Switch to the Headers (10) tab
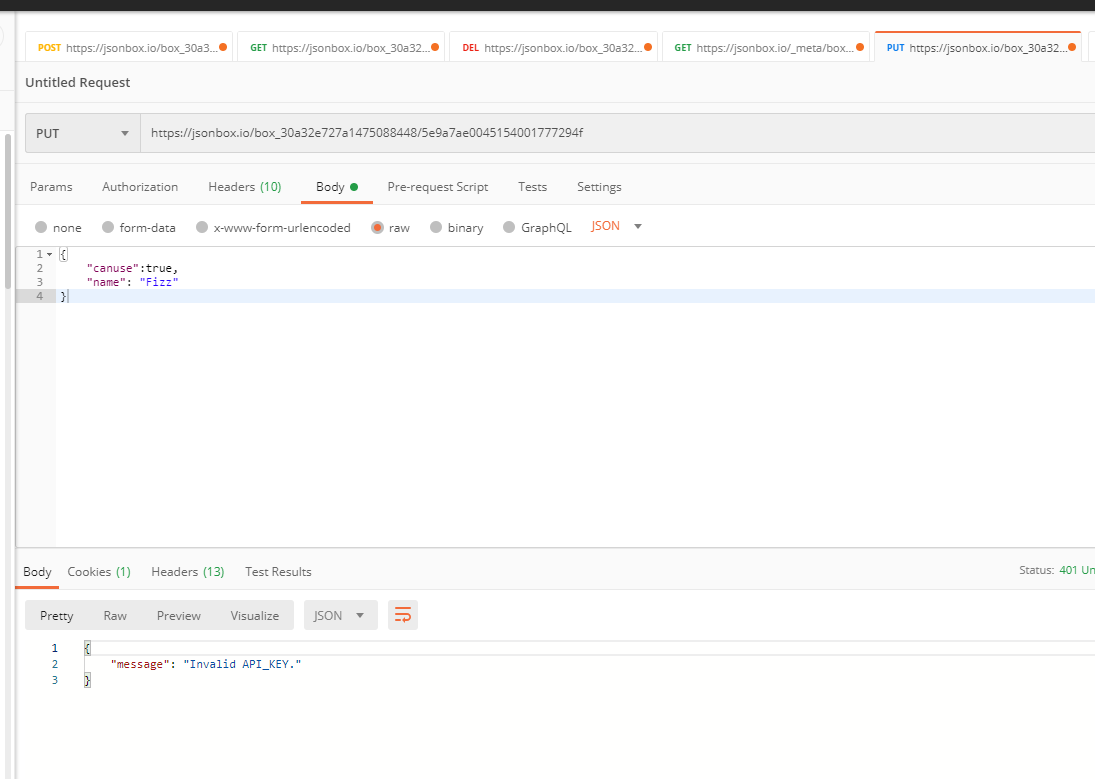Viewport: 1095px width, 779px height. click(x=244, y=186)
